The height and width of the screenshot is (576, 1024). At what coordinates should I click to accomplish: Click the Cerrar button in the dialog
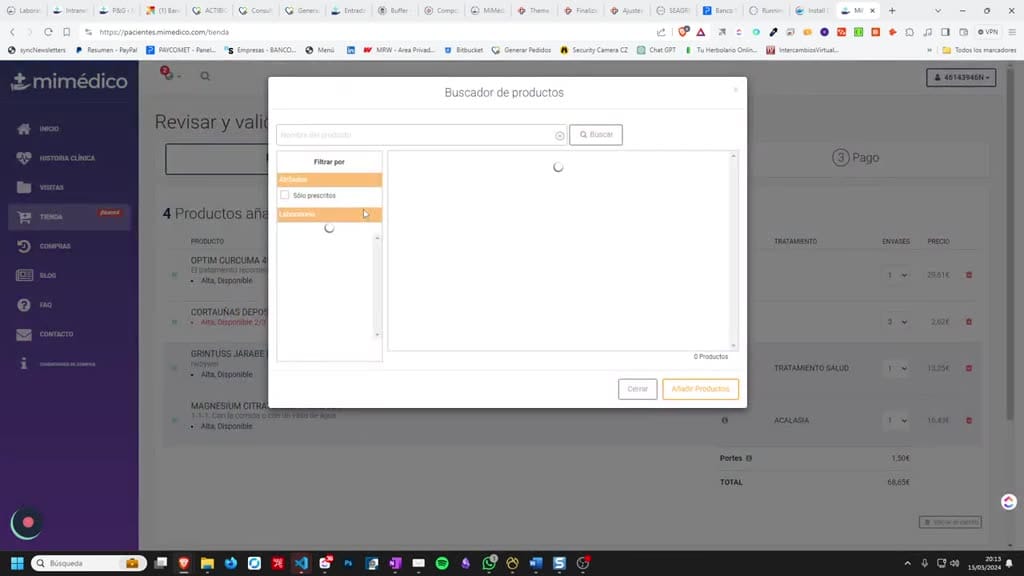pos(637,389)
